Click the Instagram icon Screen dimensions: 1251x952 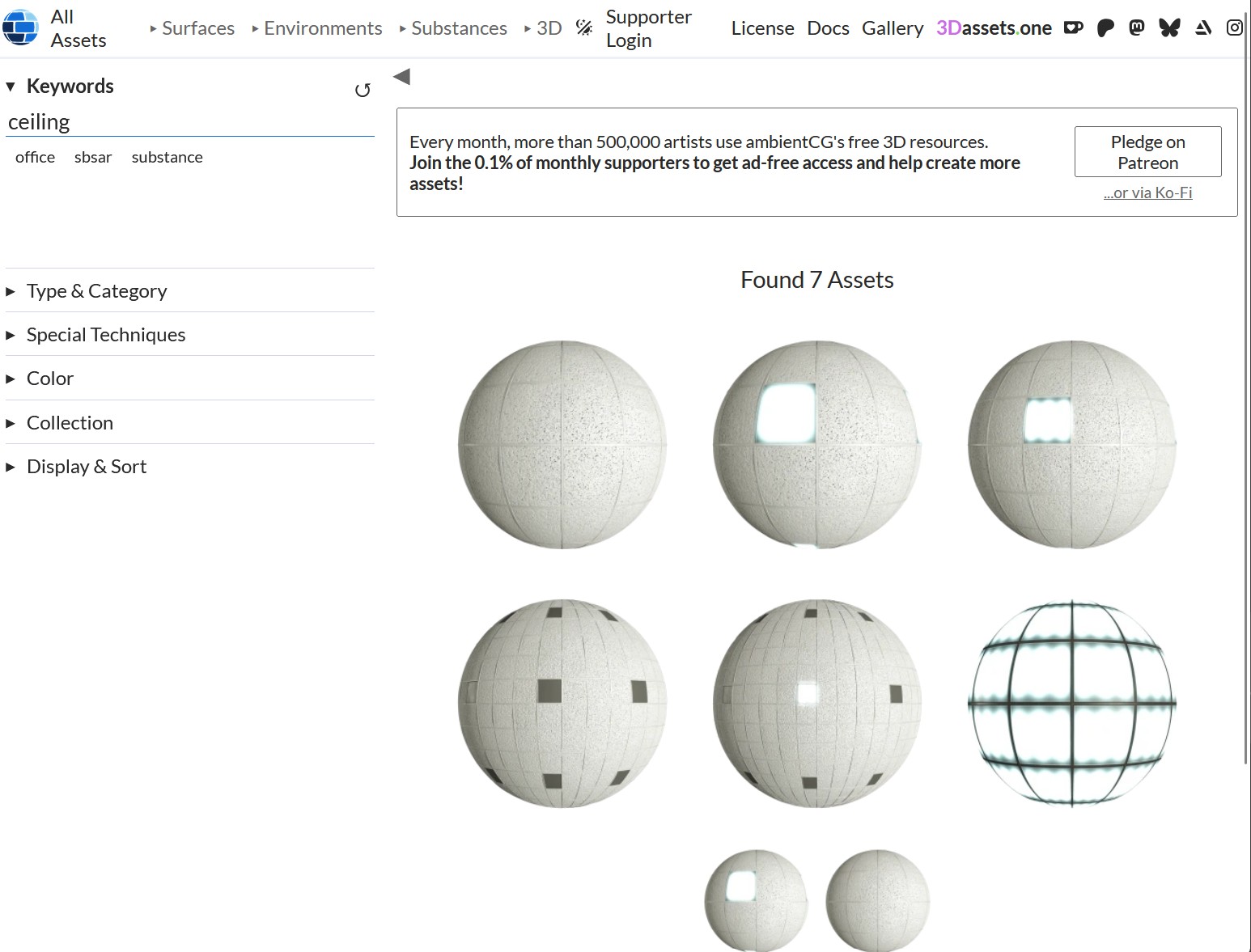click(1234, 28)
